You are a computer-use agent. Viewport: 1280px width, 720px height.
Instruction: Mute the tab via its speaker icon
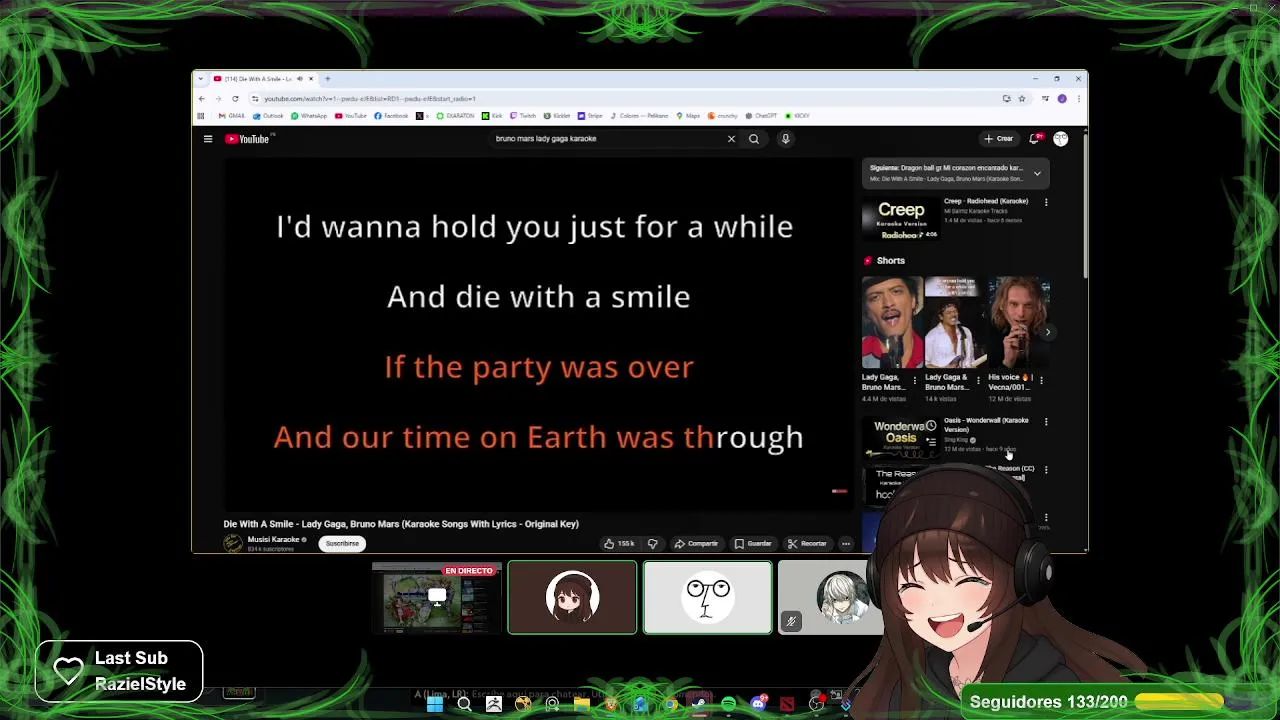[x=299, y=79]
